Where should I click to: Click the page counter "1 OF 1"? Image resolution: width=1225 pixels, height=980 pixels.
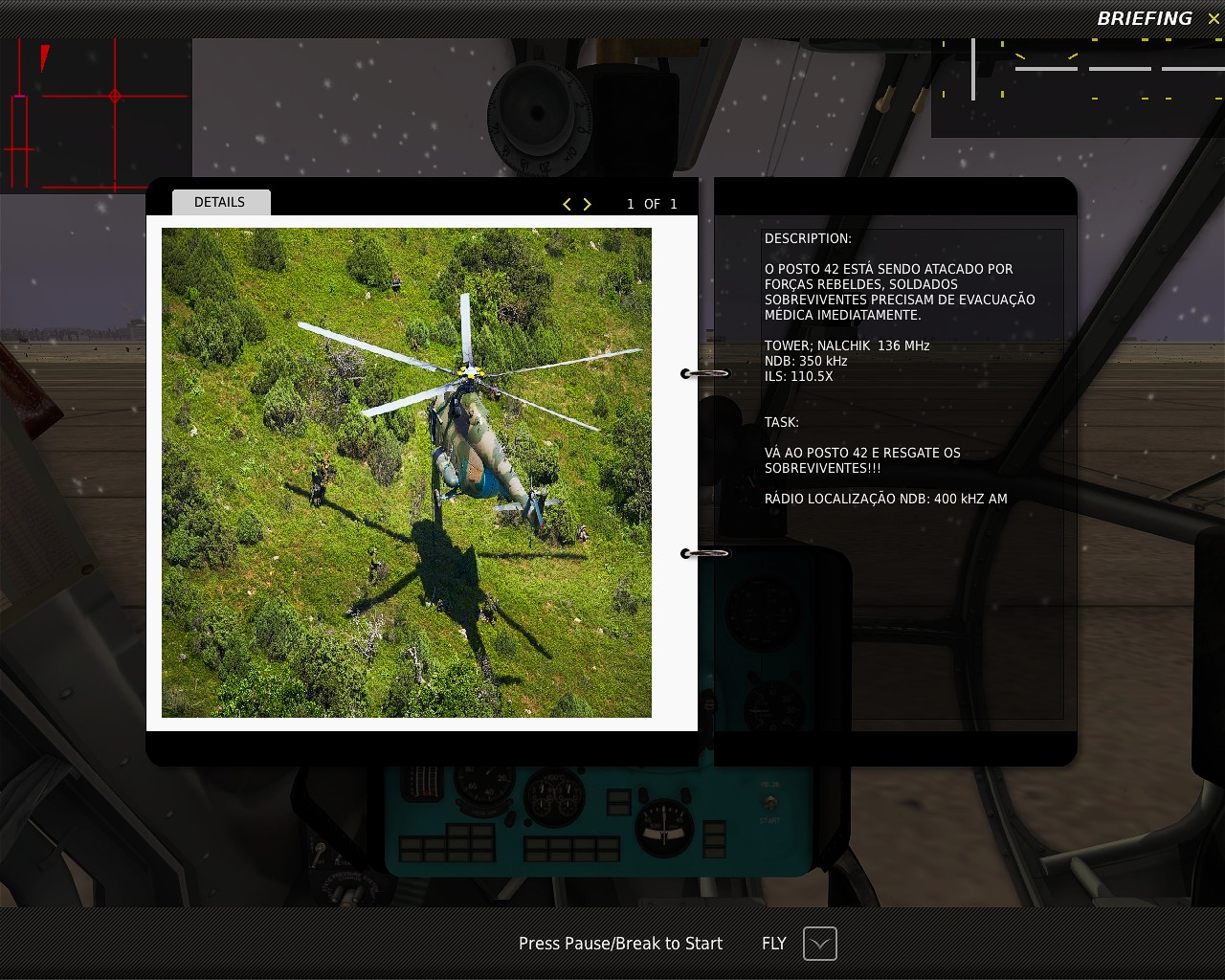coord(652,204)
